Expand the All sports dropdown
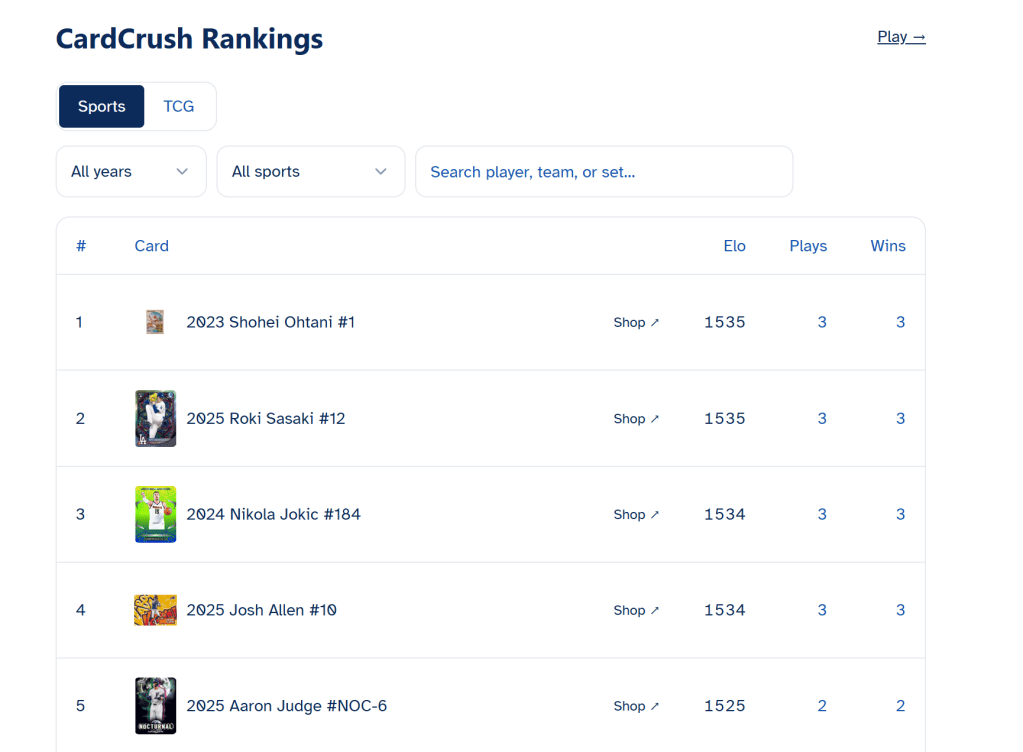 coord(311,172)
